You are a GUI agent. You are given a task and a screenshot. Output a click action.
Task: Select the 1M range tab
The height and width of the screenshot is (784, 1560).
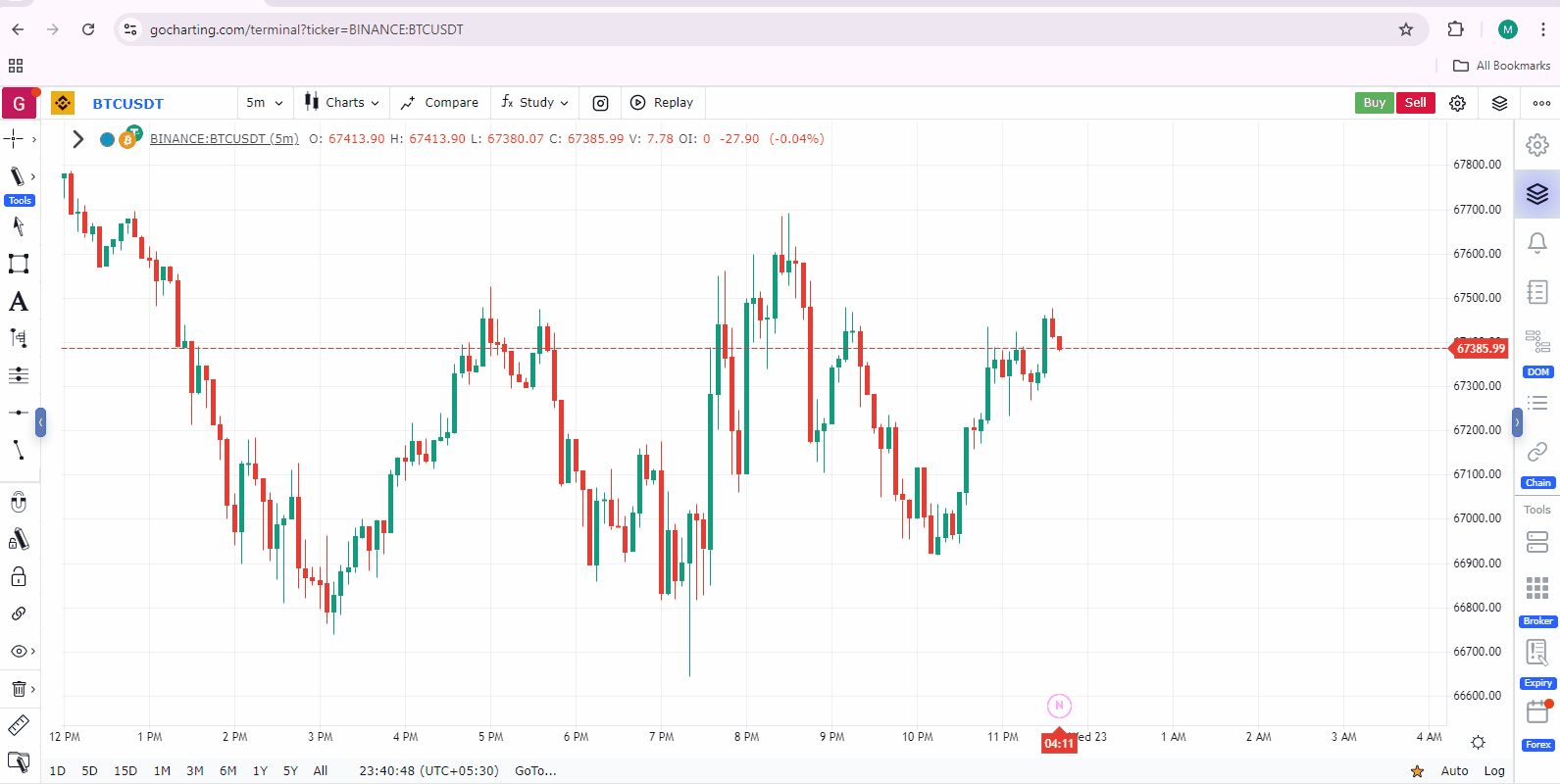pos(162,771)
